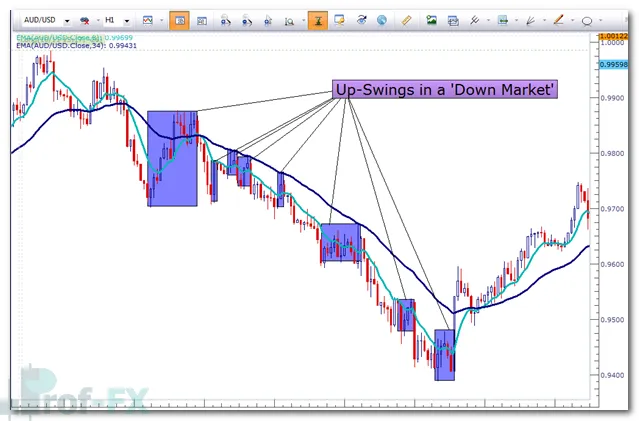The height and width of the screenshot is (421, 639).
Task: Click the 0.99598 current price marker
Action: tap(616, 64)
